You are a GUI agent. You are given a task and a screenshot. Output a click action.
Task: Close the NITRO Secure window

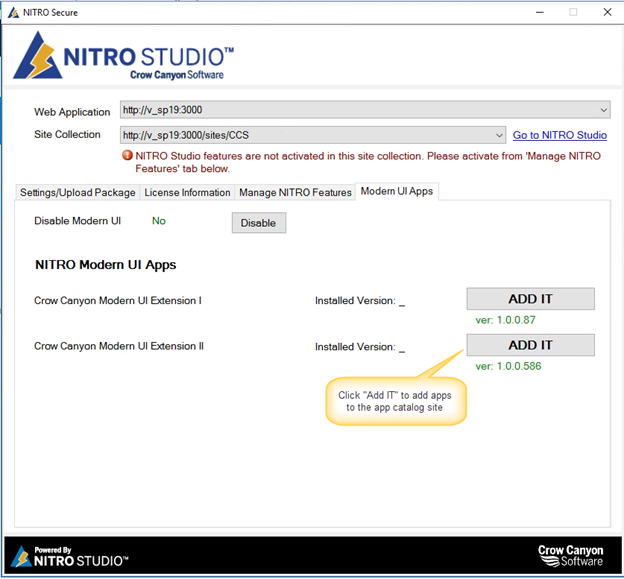[x=607, y=12]
